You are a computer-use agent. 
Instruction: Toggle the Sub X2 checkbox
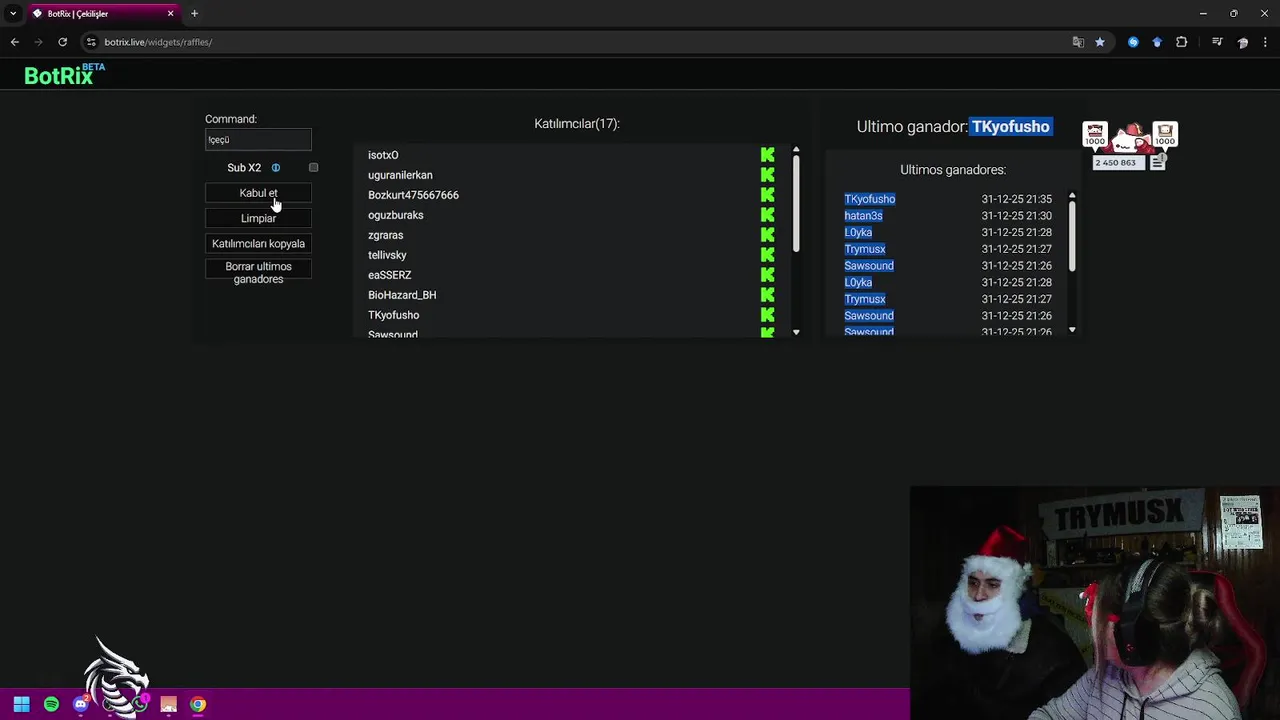[313, 168]
